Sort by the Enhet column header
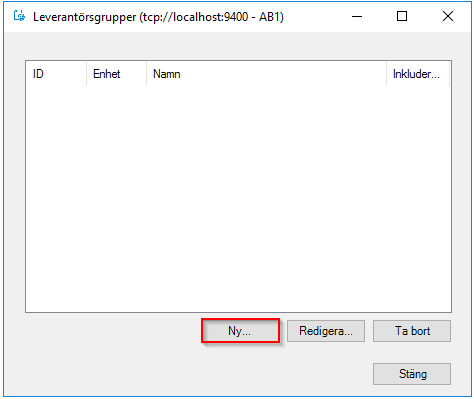The height and width of the screenshot is (399, 474). coord(116,74)
